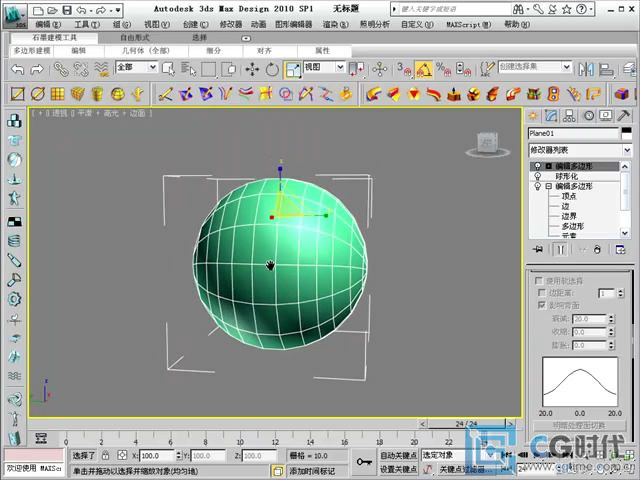Click the Plane01 object color swatch
Image resolution: width=640 pixels, height=480 pixels.
click(x=626, y=132)
